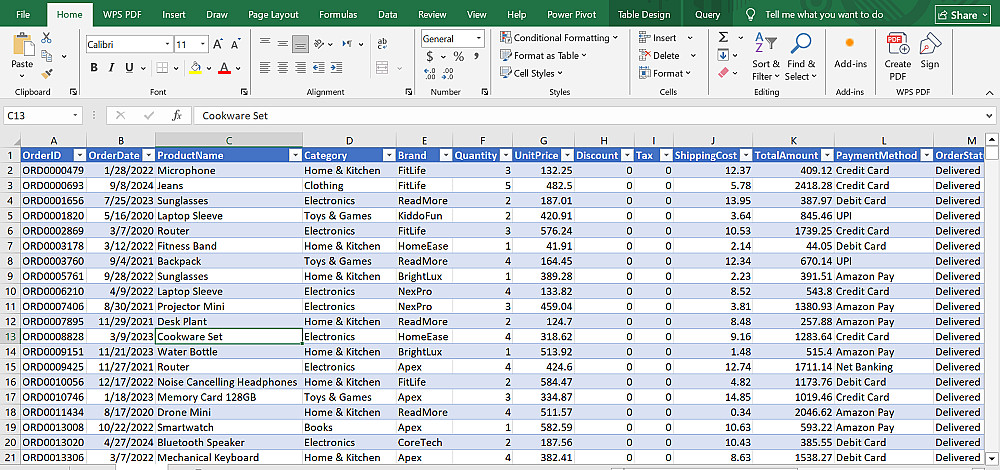Toggle Italic formatting
The image size is (1000, 470).
click(112, 68)
